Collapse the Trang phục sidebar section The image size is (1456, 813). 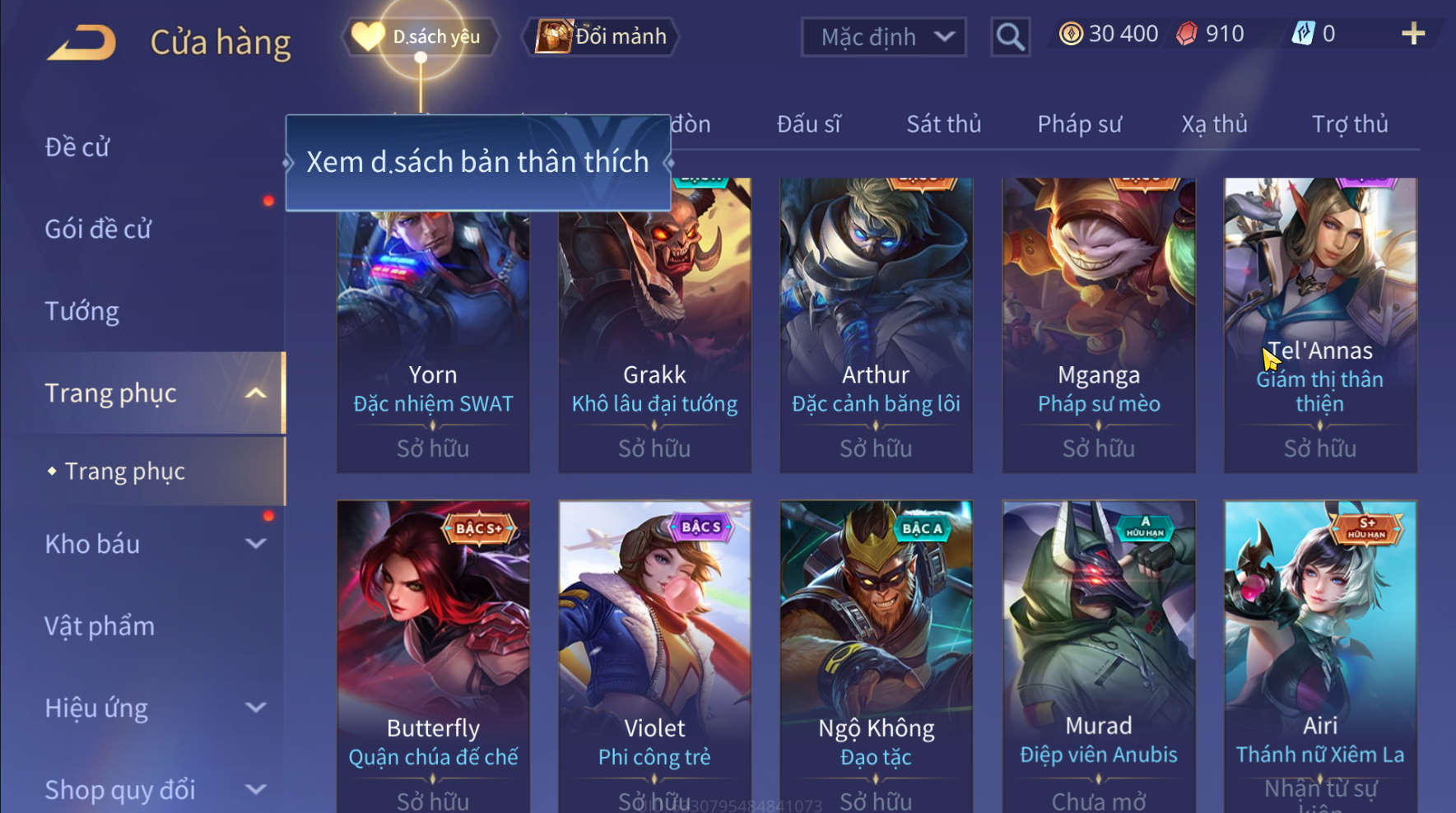click(x=256, y=393)
